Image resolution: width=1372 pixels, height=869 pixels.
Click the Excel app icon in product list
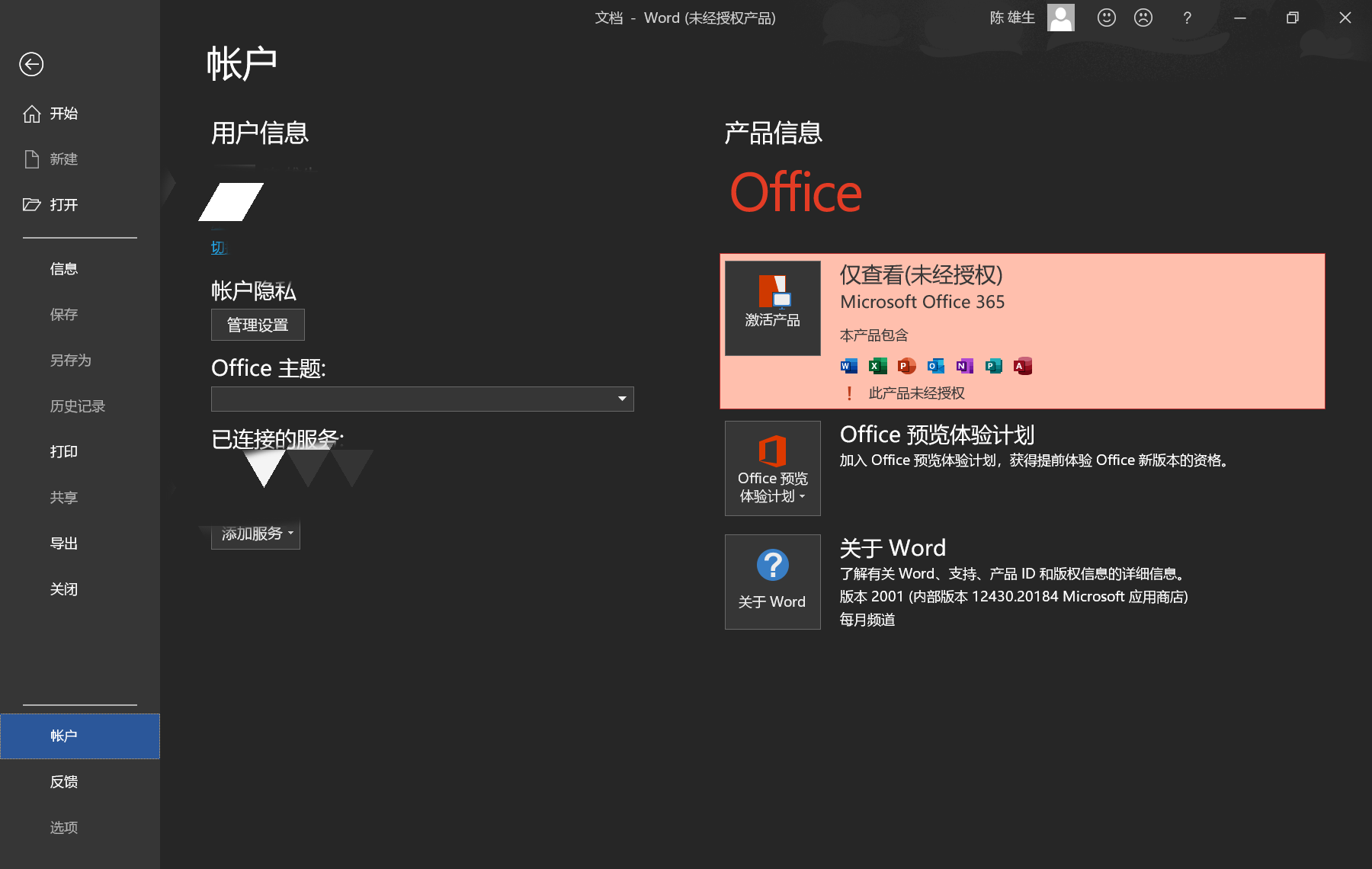[877, 366]
